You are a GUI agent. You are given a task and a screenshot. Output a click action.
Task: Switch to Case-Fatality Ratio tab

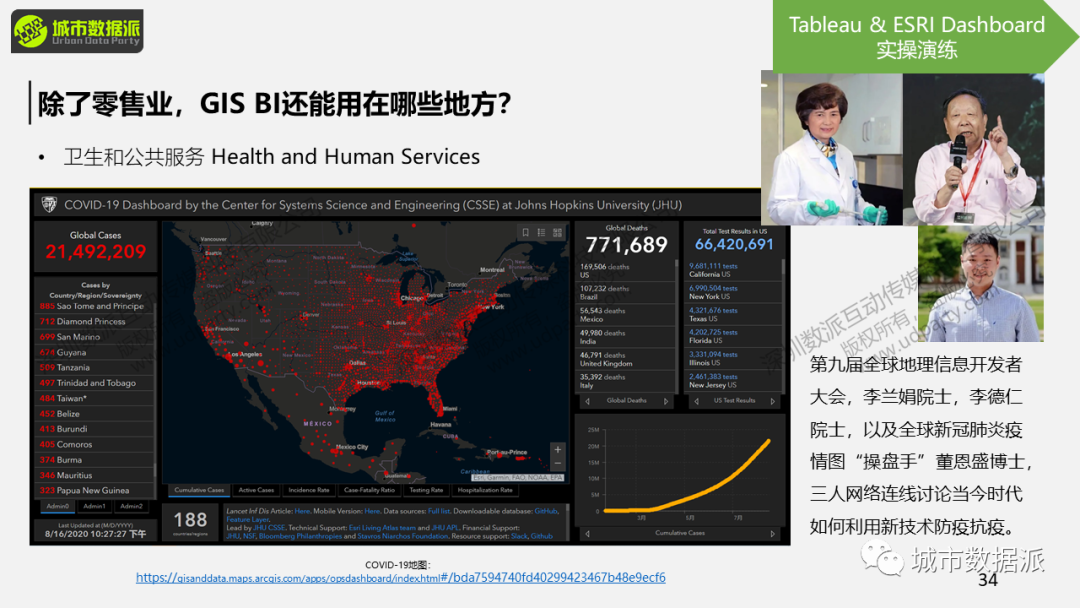pos(369,490)
